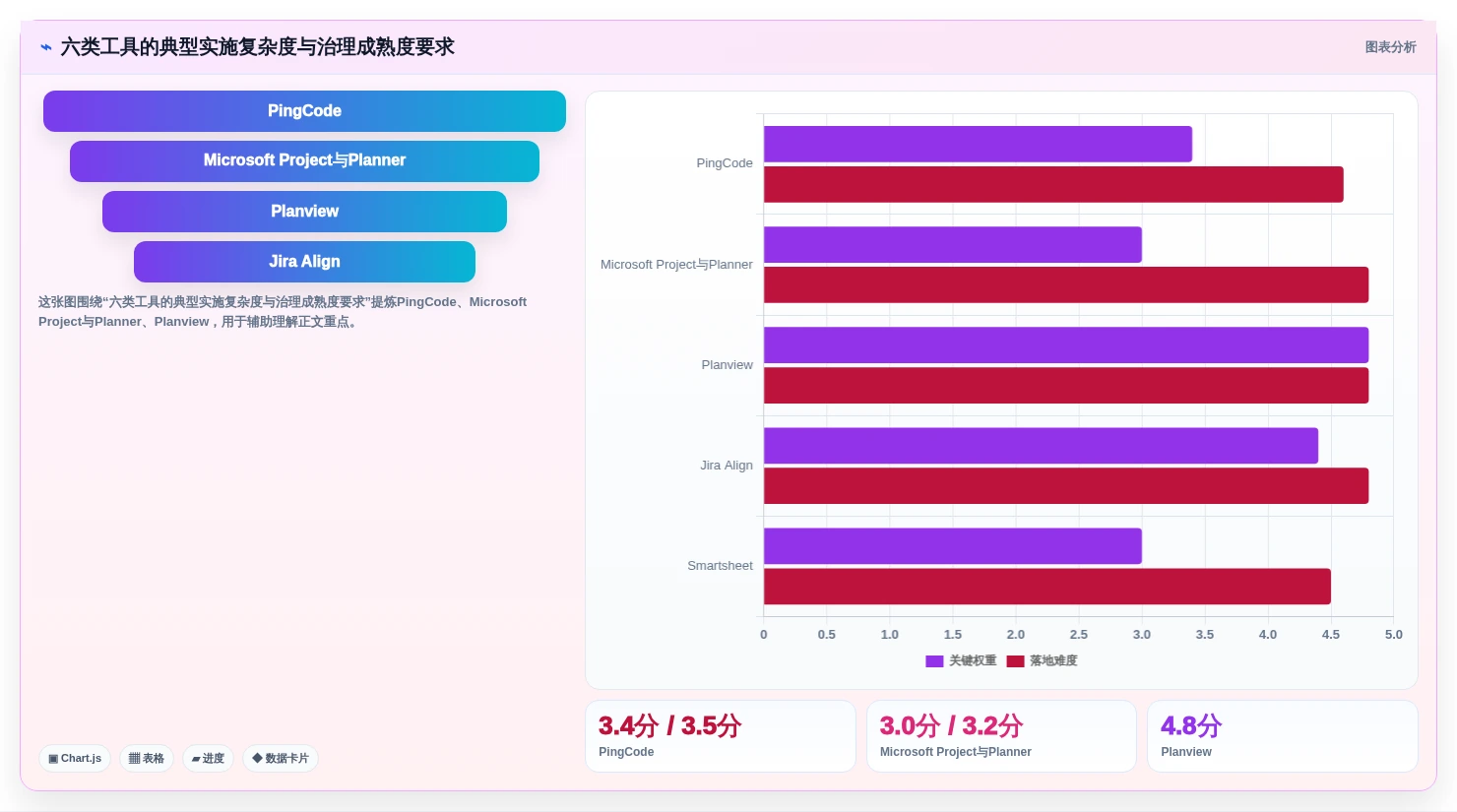The width and height of the screenshot is (1457, 812).
Task: Select the PingCode funnel bar
Action: 304,111
